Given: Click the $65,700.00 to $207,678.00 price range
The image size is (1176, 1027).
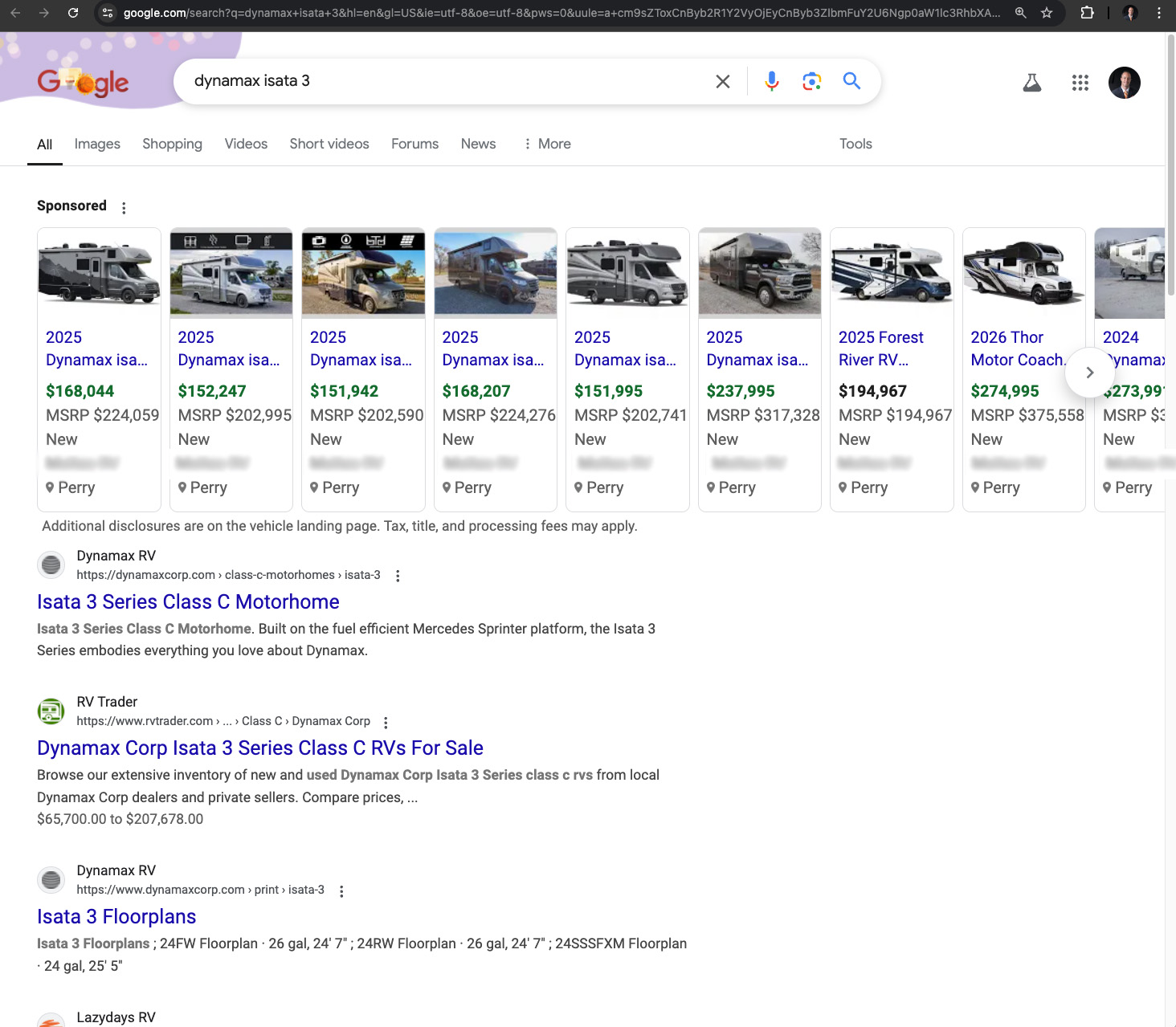Looking at the screenshot, I should click(x=120, y=819).
